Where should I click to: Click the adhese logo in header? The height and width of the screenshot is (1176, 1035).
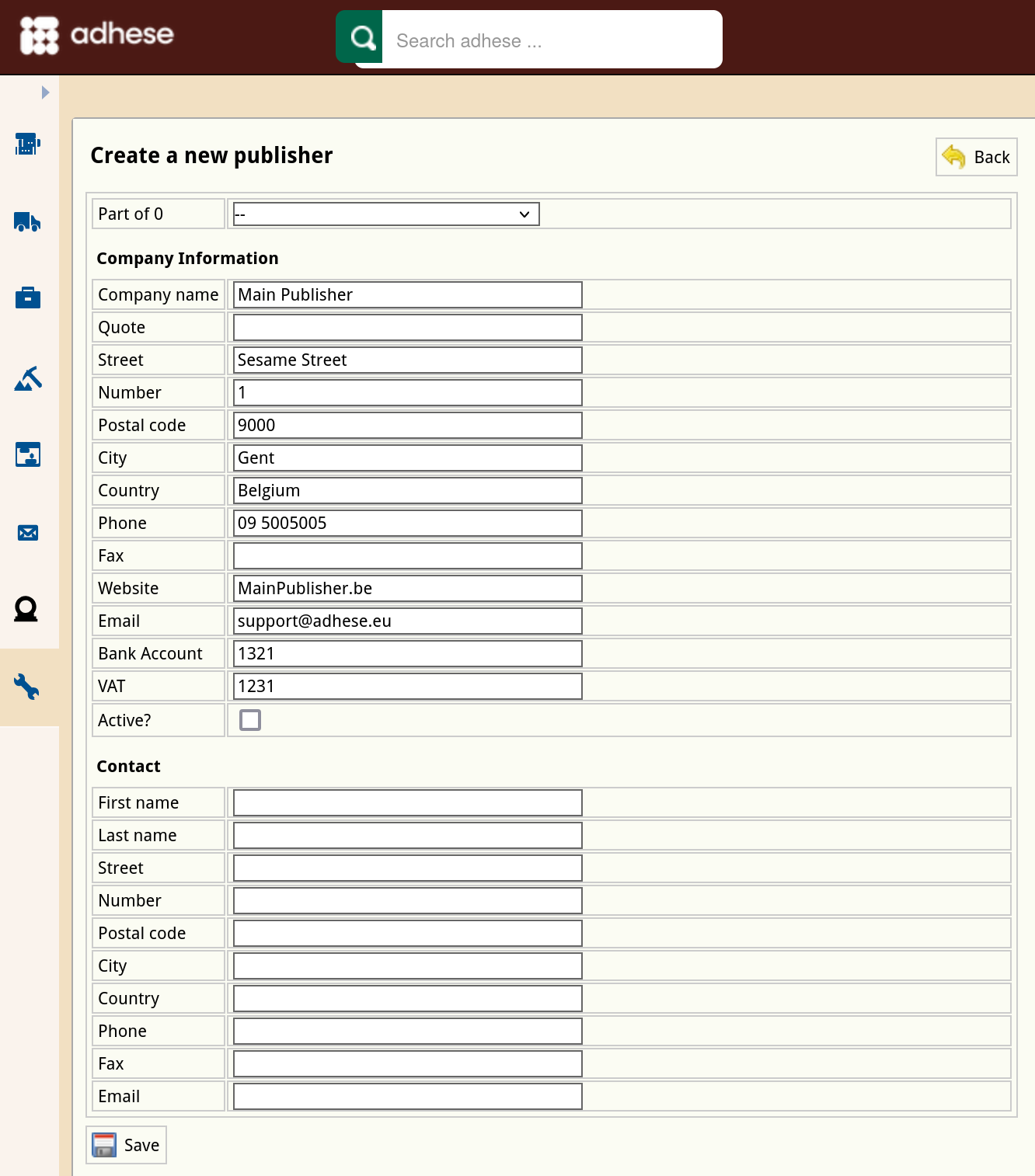pyautogui.click(x=96, y=35)
